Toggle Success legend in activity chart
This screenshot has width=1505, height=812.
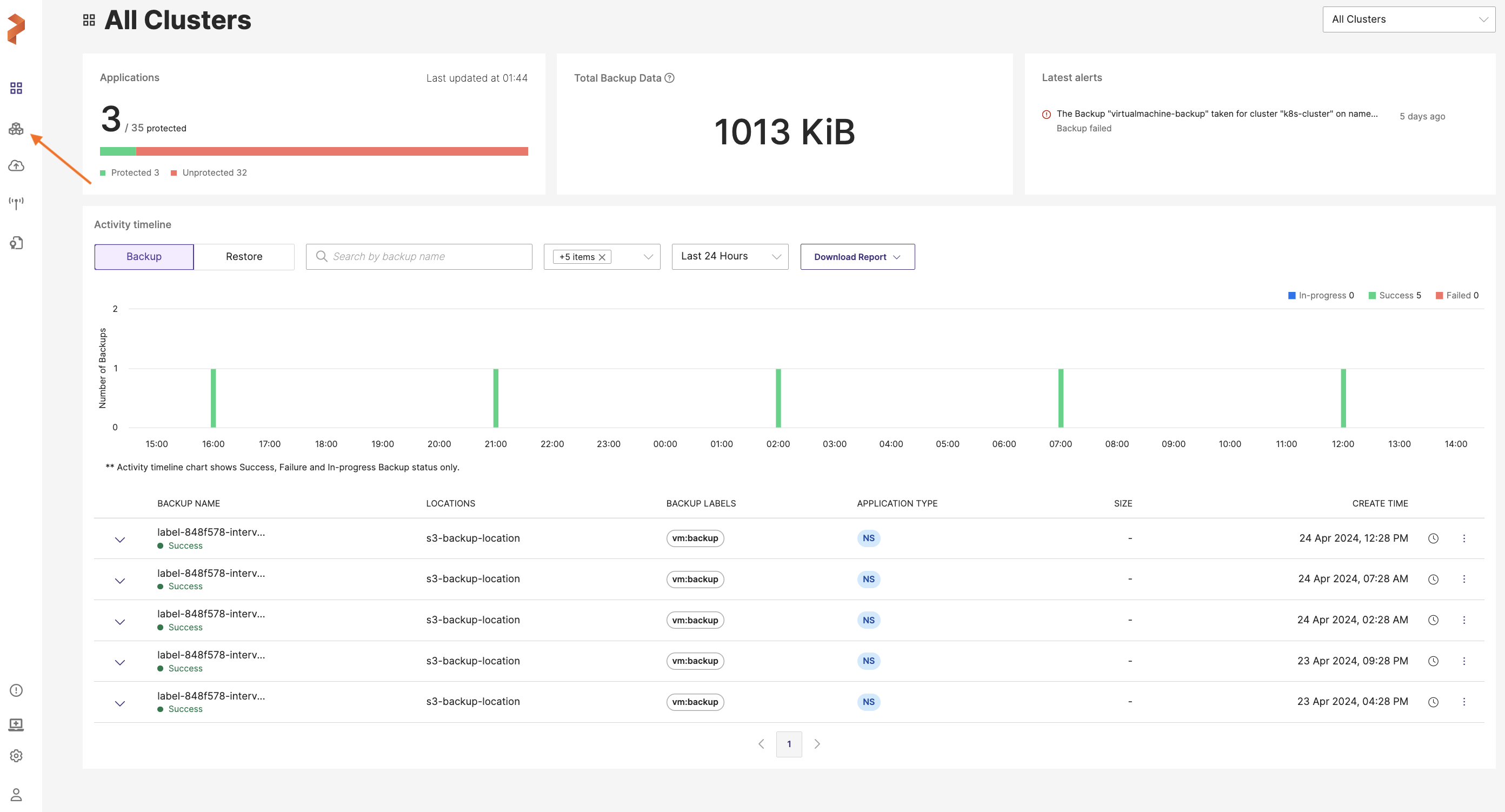(1395, 296)
